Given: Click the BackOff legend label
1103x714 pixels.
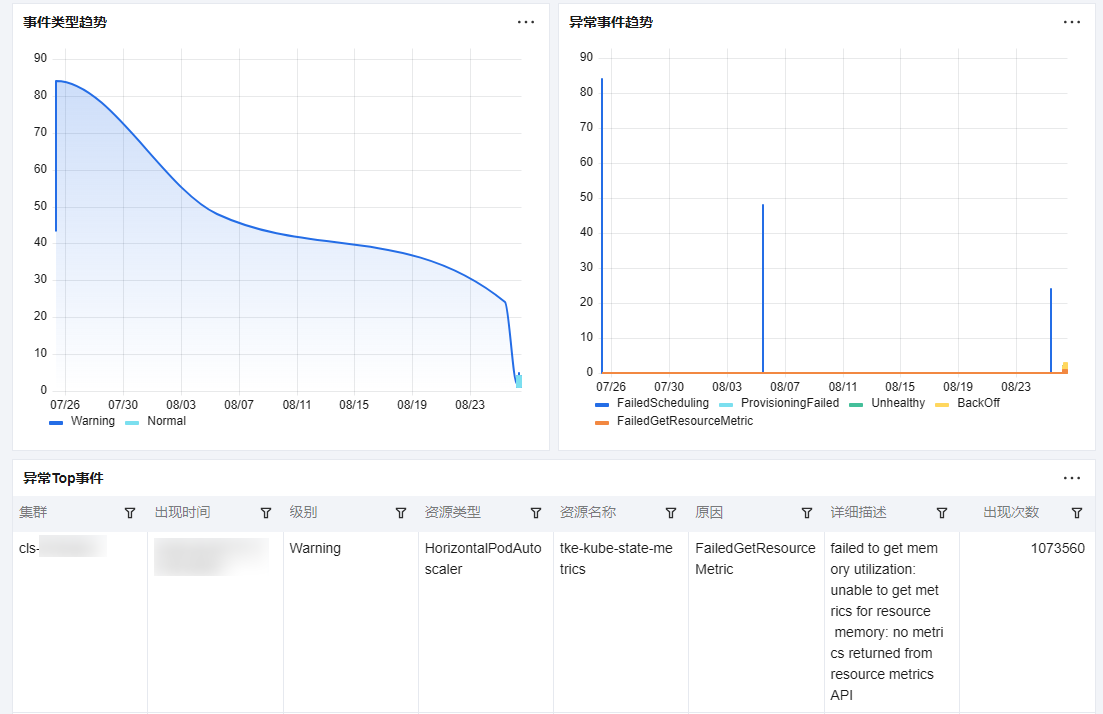Looking at the screenshot, I should [x=978, y=403].
